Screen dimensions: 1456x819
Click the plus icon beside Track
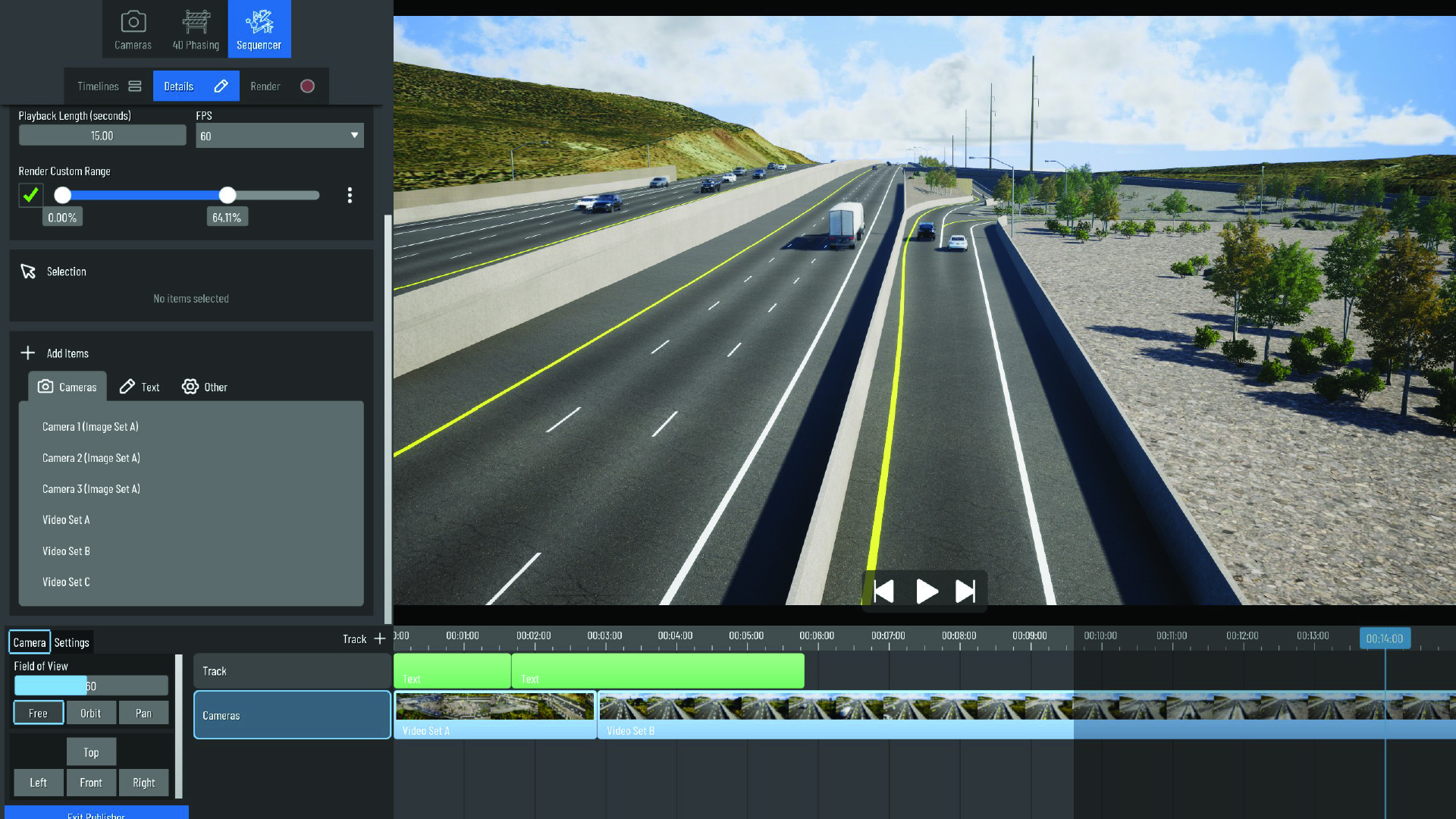[380, 639]
